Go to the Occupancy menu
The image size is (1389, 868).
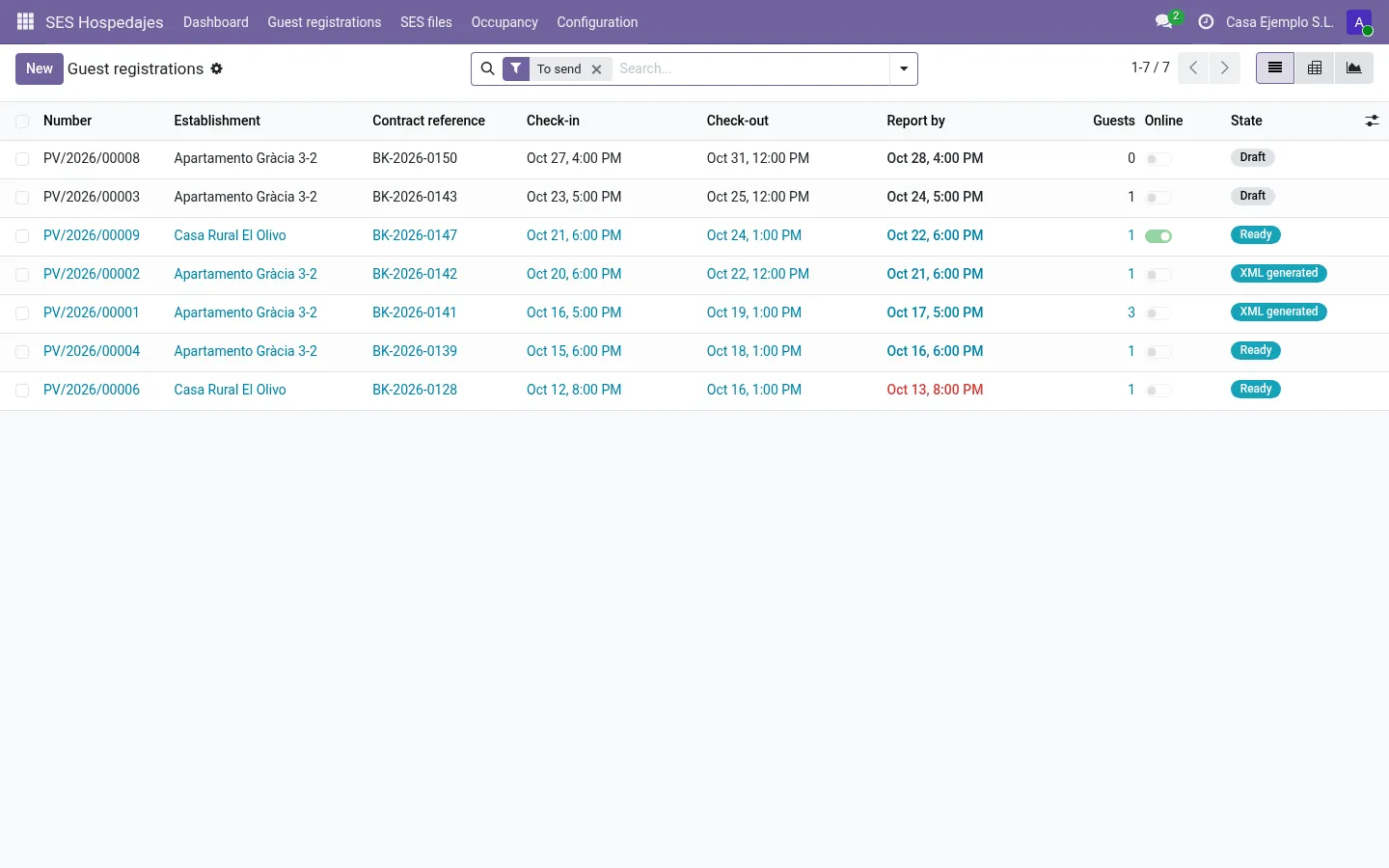coord(504,22)
